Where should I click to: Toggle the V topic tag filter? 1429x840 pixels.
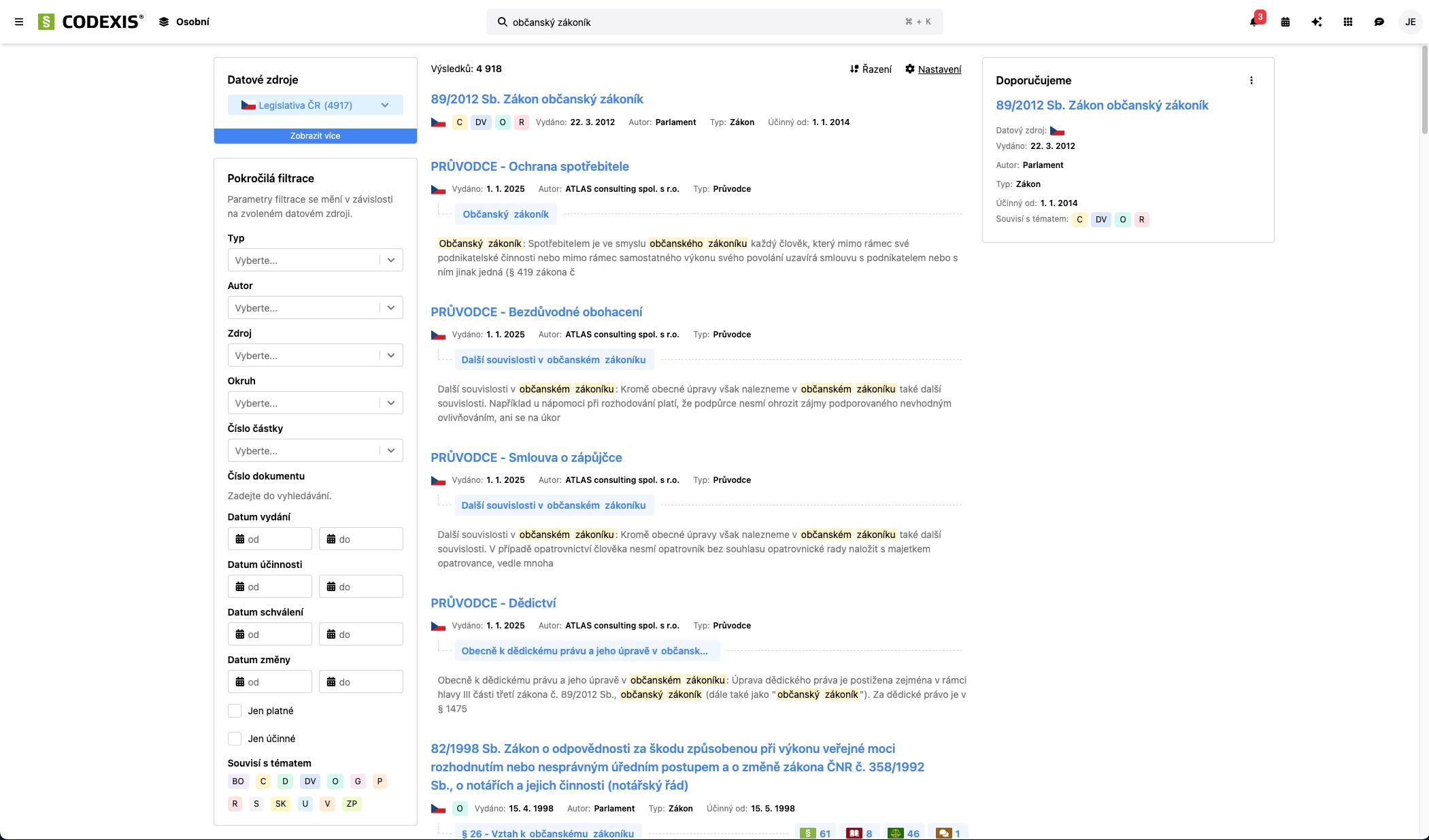coord(327,804)
